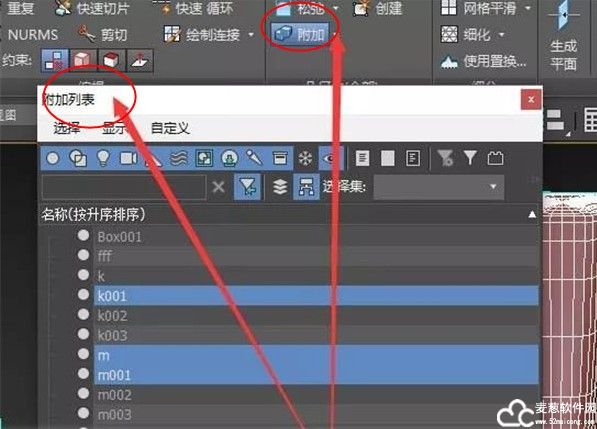Click the 生成平面 button
The width and height of the screenshot is (597, 429).
pyautogui.click(x=563, y=38)
